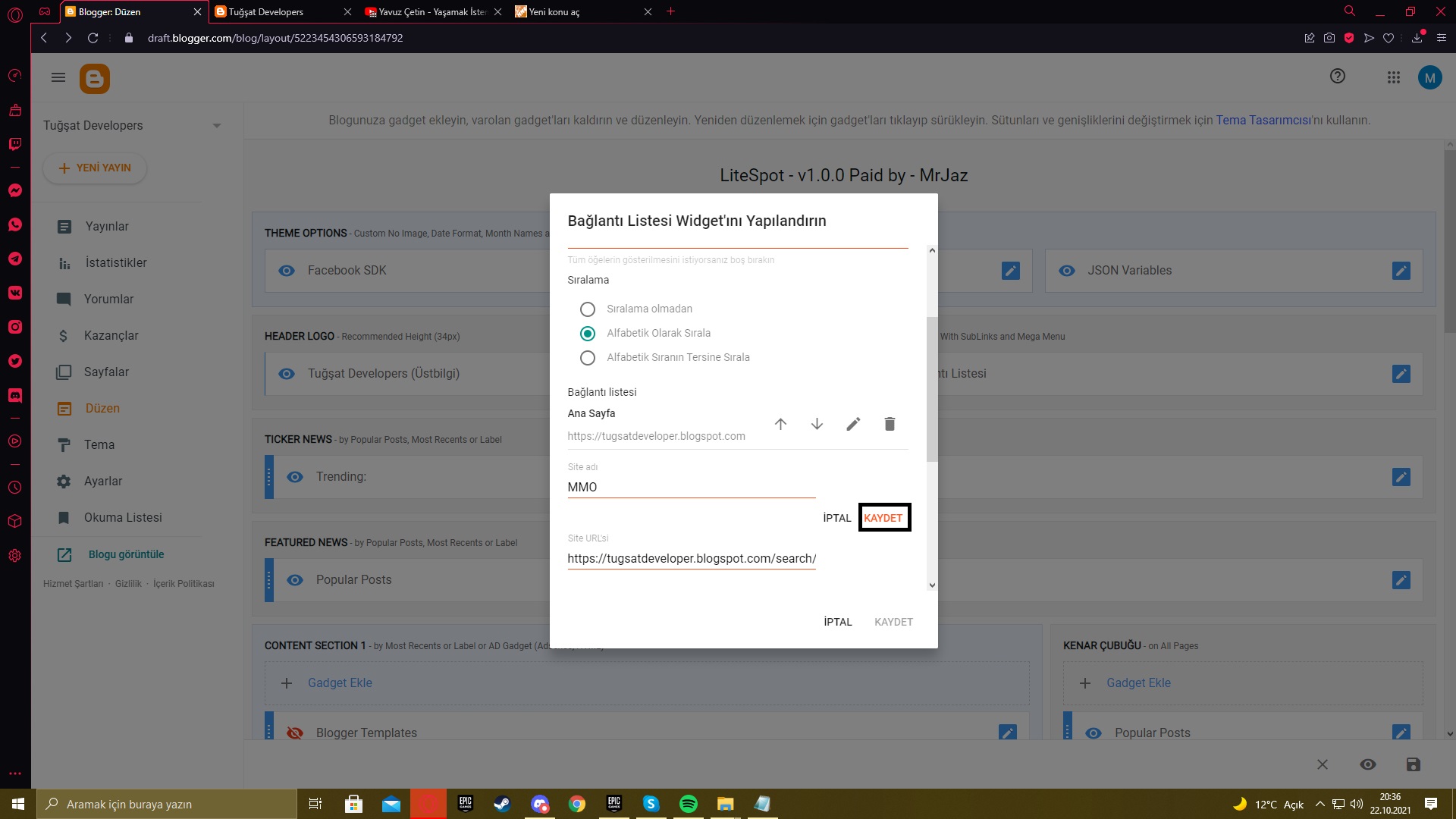Click the Site adı input field containing MMO
The width and height of the screenshot is (1456, 819).
(692, 488)
